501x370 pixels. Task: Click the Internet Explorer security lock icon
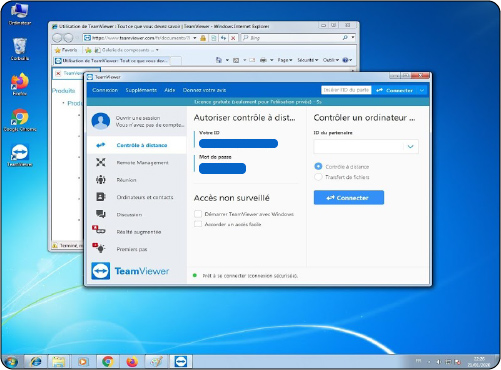click(203, 38)
